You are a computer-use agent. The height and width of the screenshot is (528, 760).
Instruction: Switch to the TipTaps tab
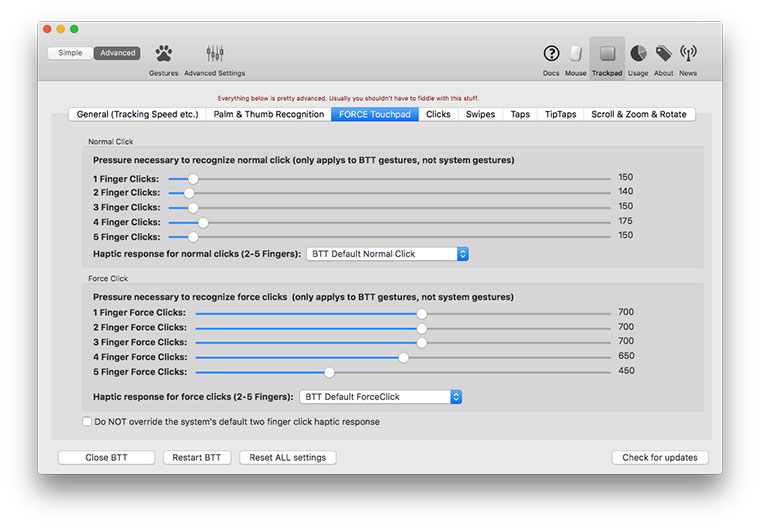coord(560,115)
